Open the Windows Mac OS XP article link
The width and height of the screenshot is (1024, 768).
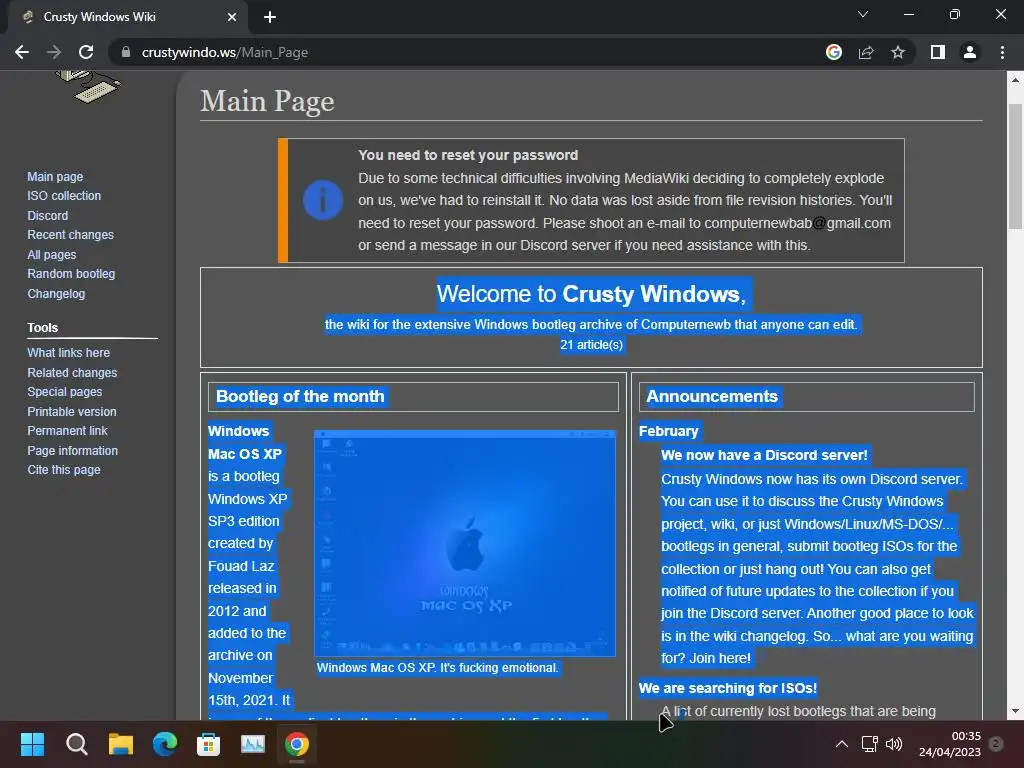245,442
